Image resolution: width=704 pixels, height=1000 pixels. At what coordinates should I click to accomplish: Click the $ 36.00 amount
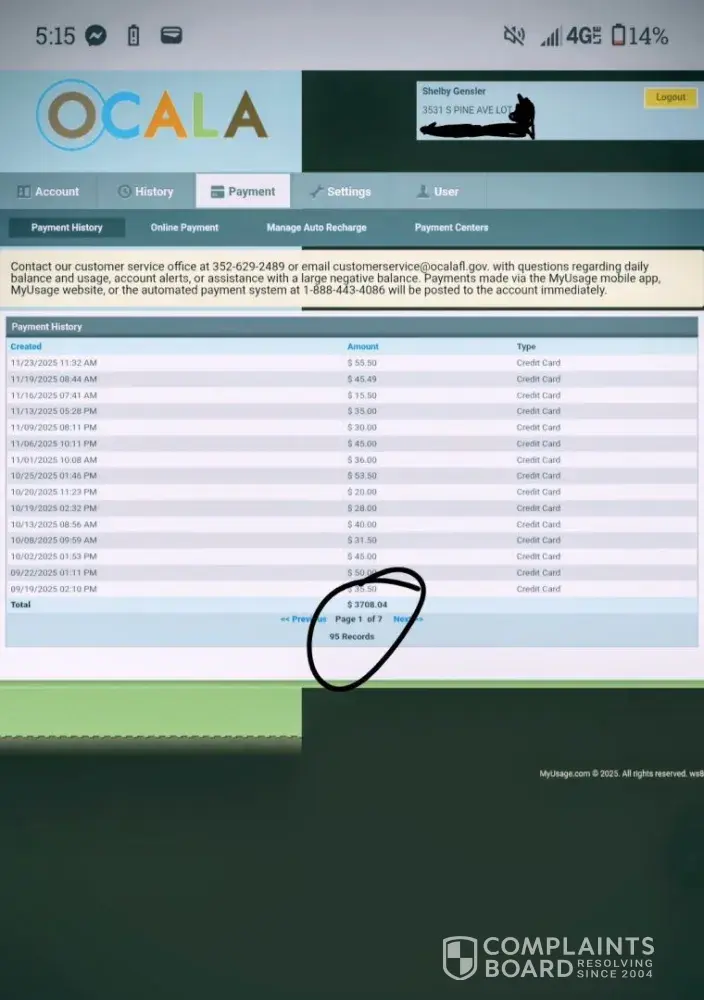pyautogui.click(x=362, y=460)
